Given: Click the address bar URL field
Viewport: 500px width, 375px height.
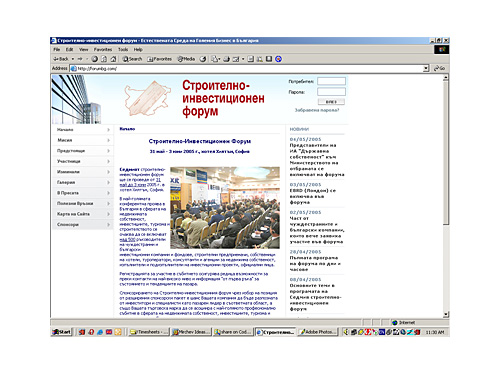Looking at the screenshot, I should click(249, 68).
